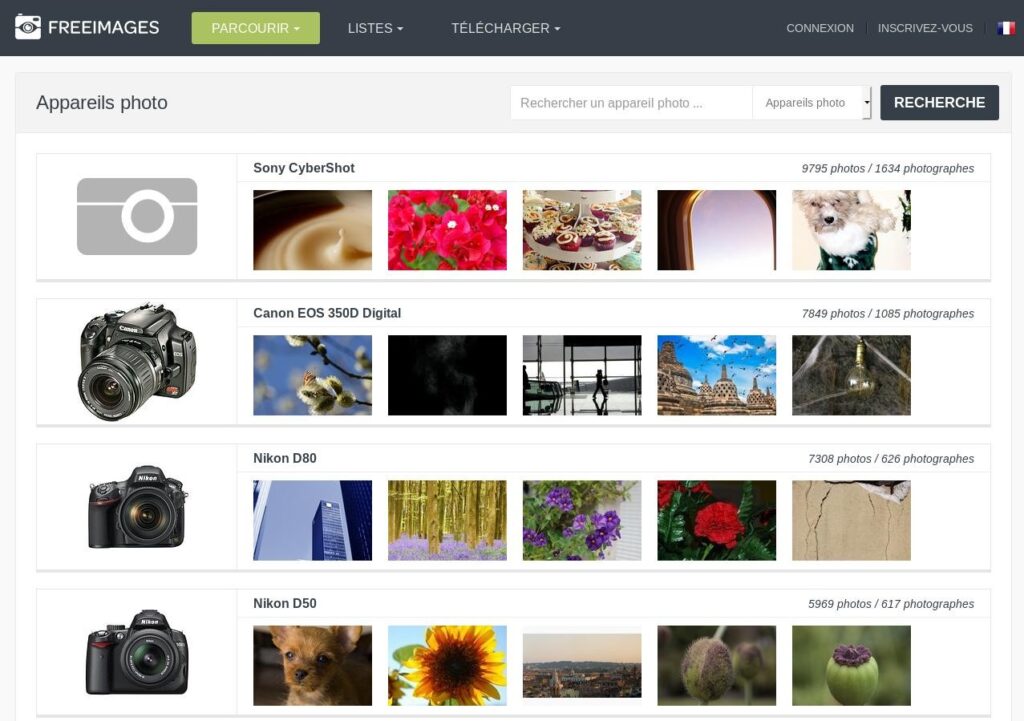The image size is (1024, 721).
Task: Click '7308 photos / 626 photographes' text
Action: (891, 458)
